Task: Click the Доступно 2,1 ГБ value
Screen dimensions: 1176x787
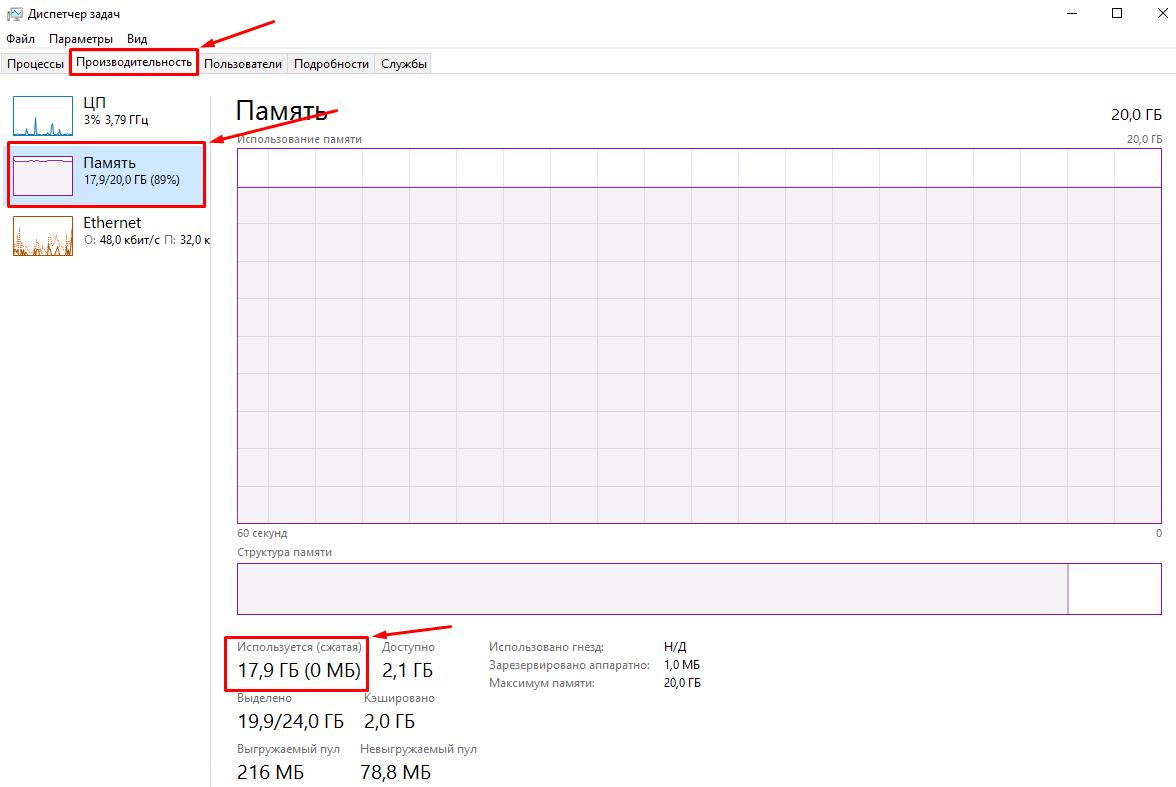Action: tap(407, 670)
